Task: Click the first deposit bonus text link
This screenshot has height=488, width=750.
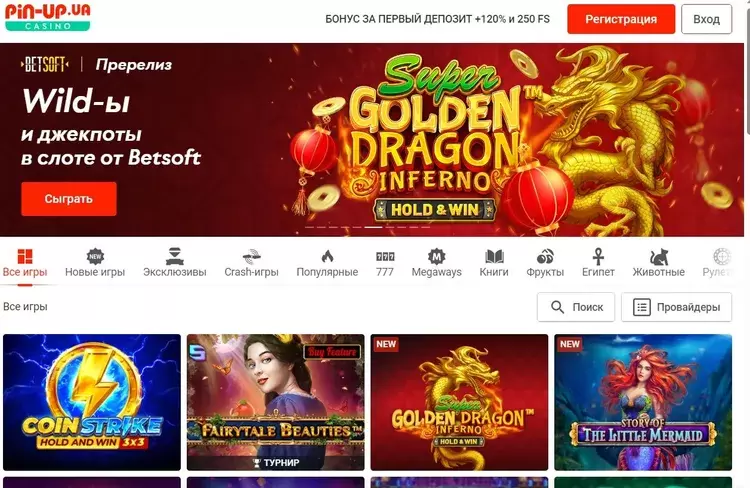Action: click(x=437, y=19)
